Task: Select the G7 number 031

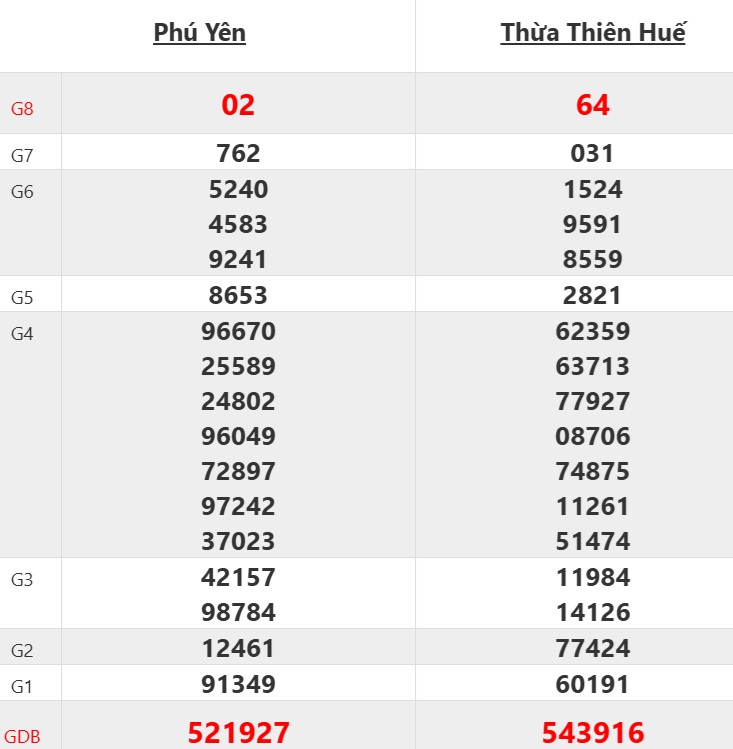Action: coord(593,153)
